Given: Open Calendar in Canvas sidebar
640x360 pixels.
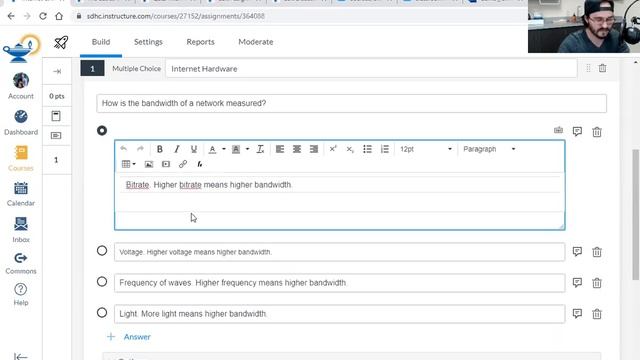Looking at the screenshot, I should pyautogui.click(x=21, y=194).
